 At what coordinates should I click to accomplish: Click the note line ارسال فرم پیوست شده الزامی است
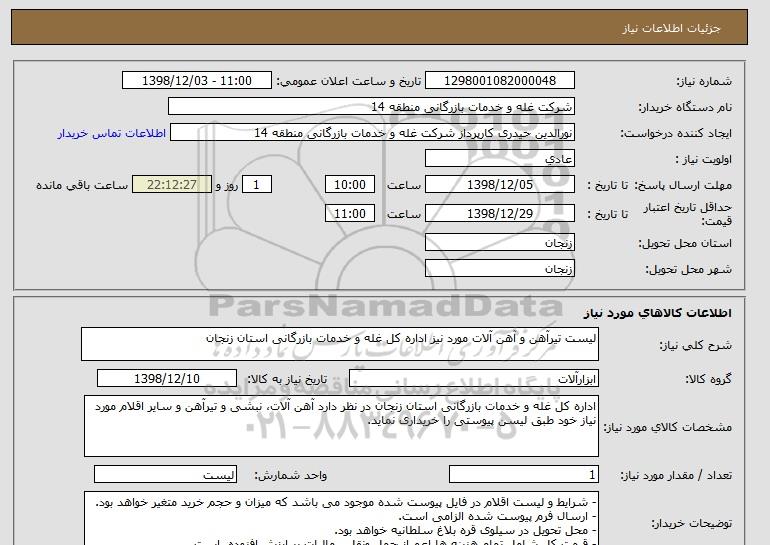(497, 517)
